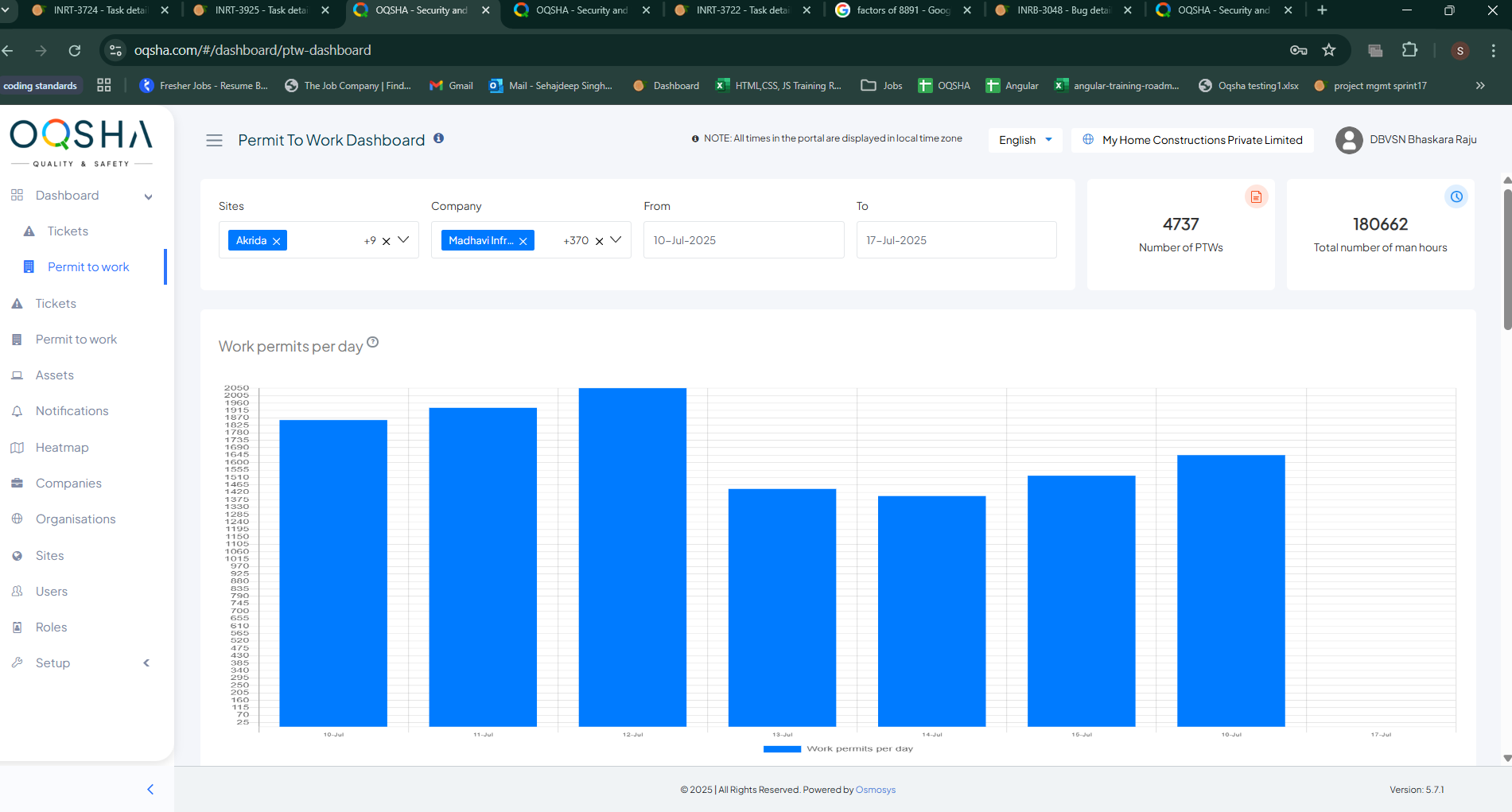Click the PTW report icon above 4737
Screen dimensions: 1512x812
tap(1256, 197)
